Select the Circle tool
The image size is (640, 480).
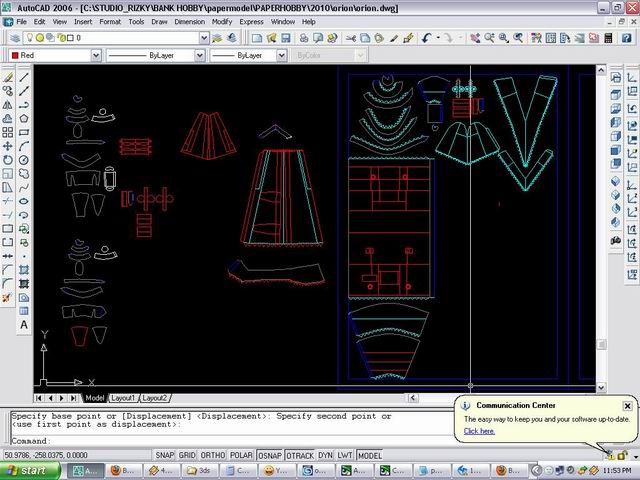point(24,160)
